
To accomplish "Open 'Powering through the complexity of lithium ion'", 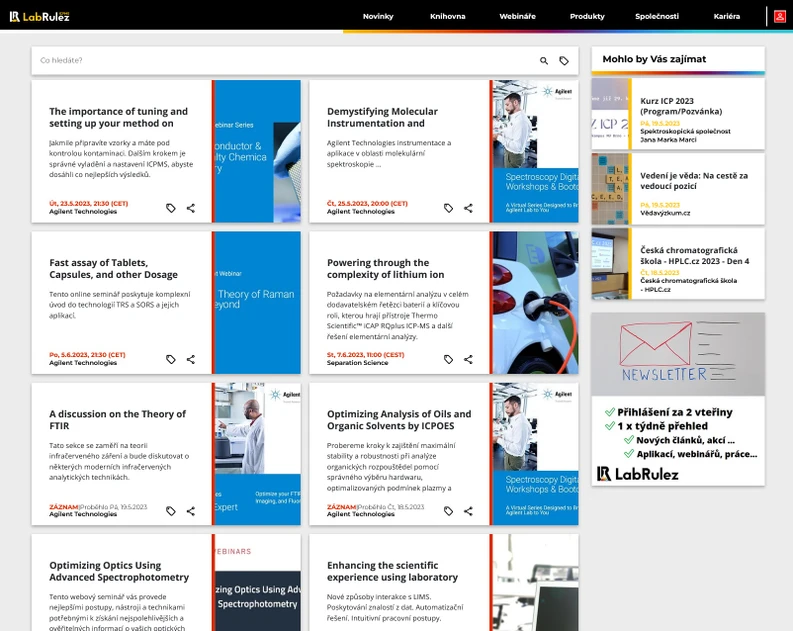I will (x=385, y=268).
